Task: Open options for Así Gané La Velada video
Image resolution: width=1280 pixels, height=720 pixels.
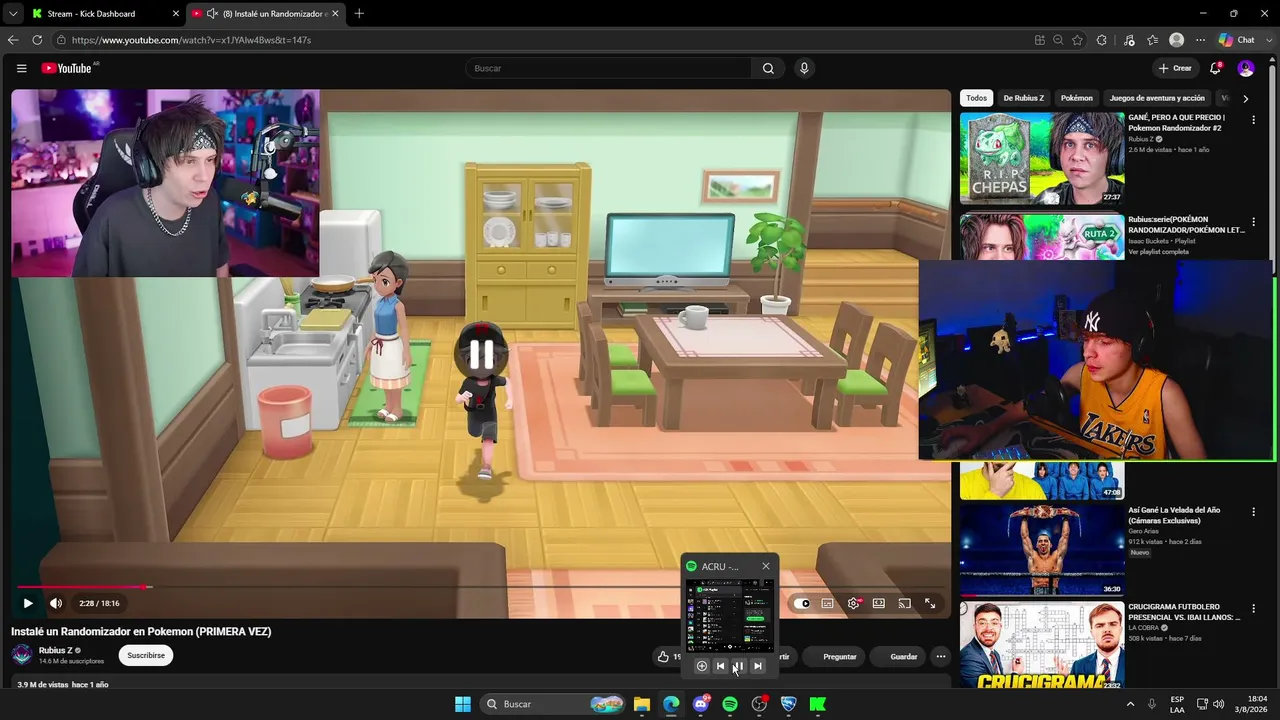Action: click(x=1253, y=511)
